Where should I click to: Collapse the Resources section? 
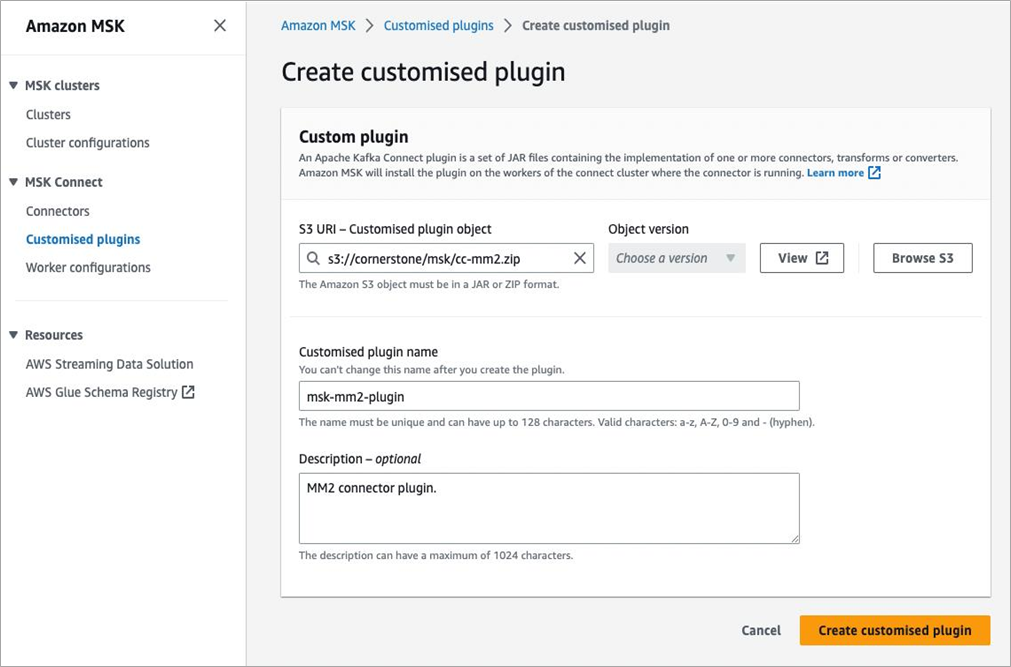(x=13, y=335)
